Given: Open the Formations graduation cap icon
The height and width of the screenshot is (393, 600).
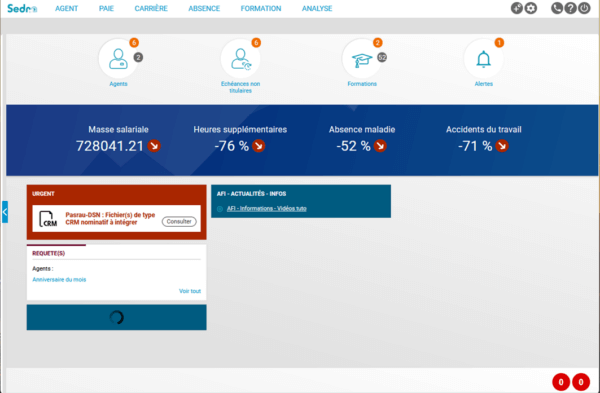Looking at the screenshot, I should coord(362,59).
